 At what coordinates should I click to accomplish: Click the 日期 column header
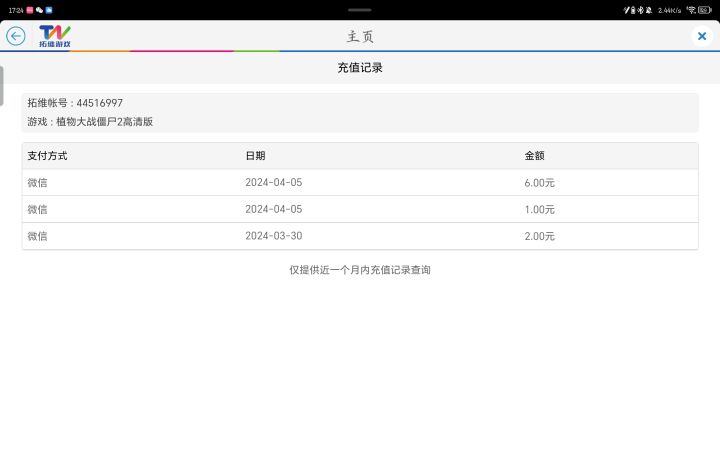point(255,156)
